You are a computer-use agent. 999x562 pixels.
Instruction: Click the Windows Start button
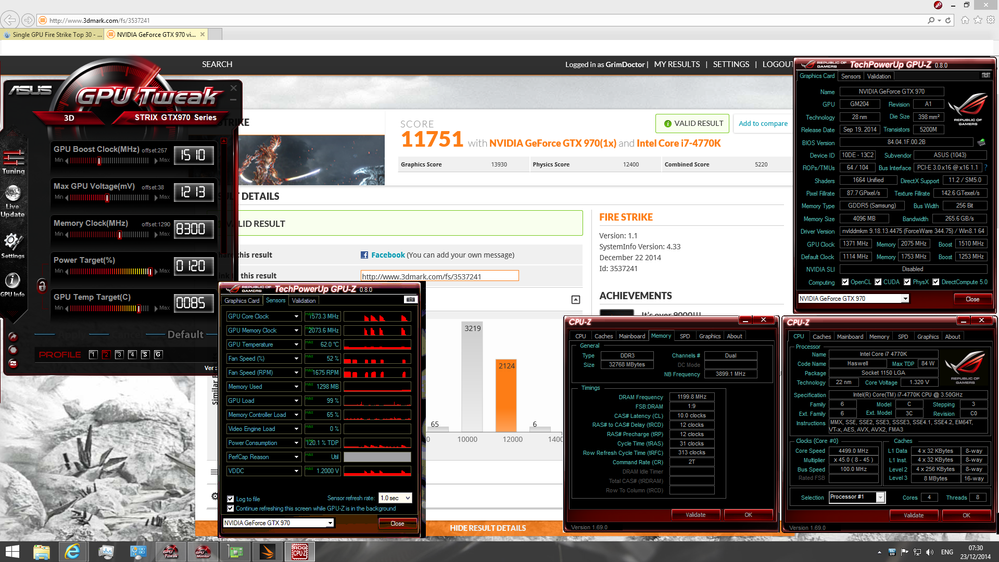coord(12,551)
